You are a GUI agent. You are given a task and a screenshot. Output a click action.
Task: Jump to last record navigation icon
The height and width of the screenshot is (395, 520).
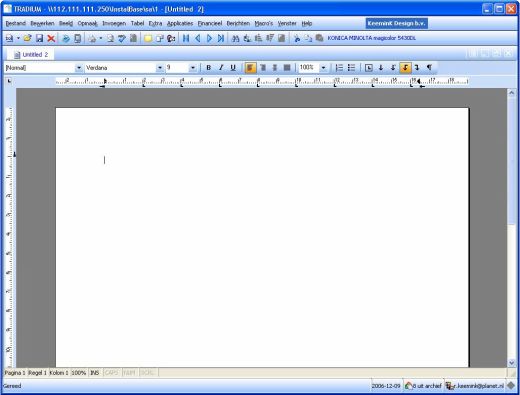tap(221, 38)
